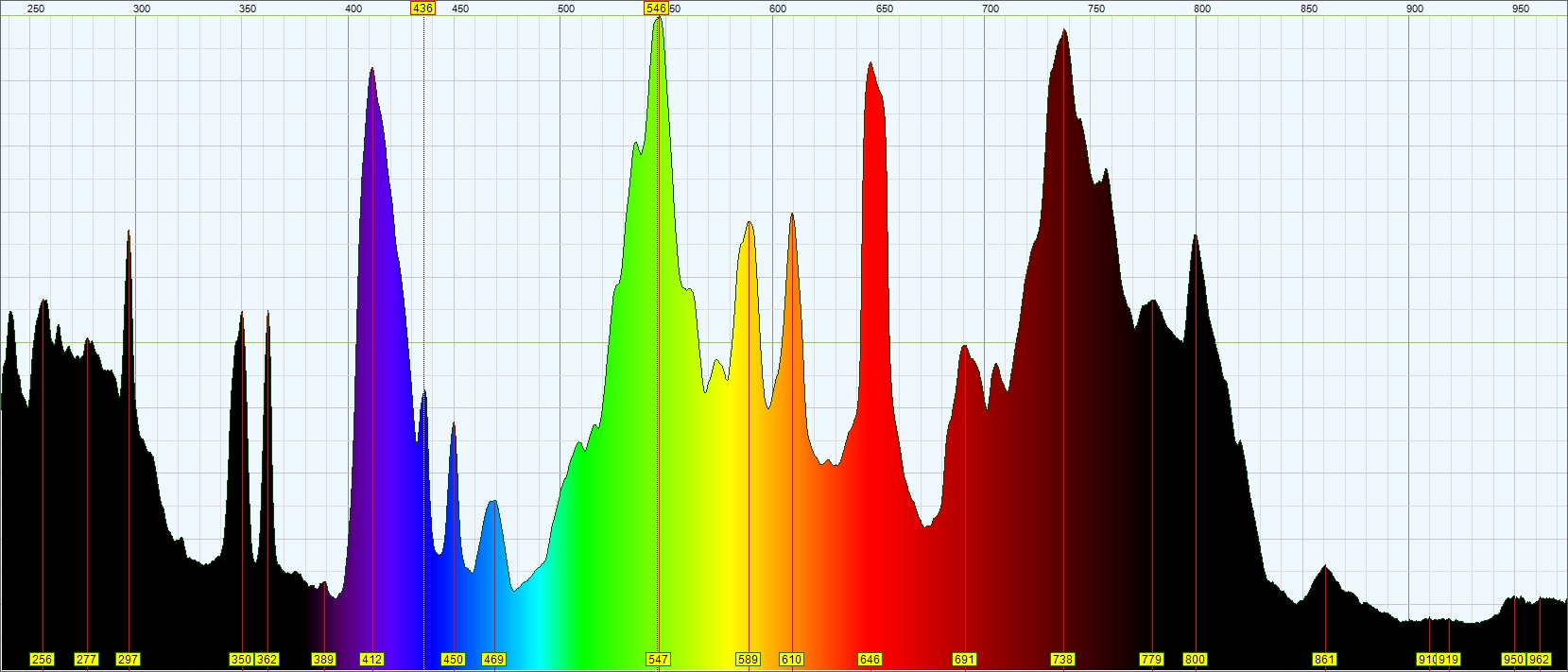1568x672 pixels.
Task: Click the 547 green peak label at bottom
Action: (x=658, y=660)
